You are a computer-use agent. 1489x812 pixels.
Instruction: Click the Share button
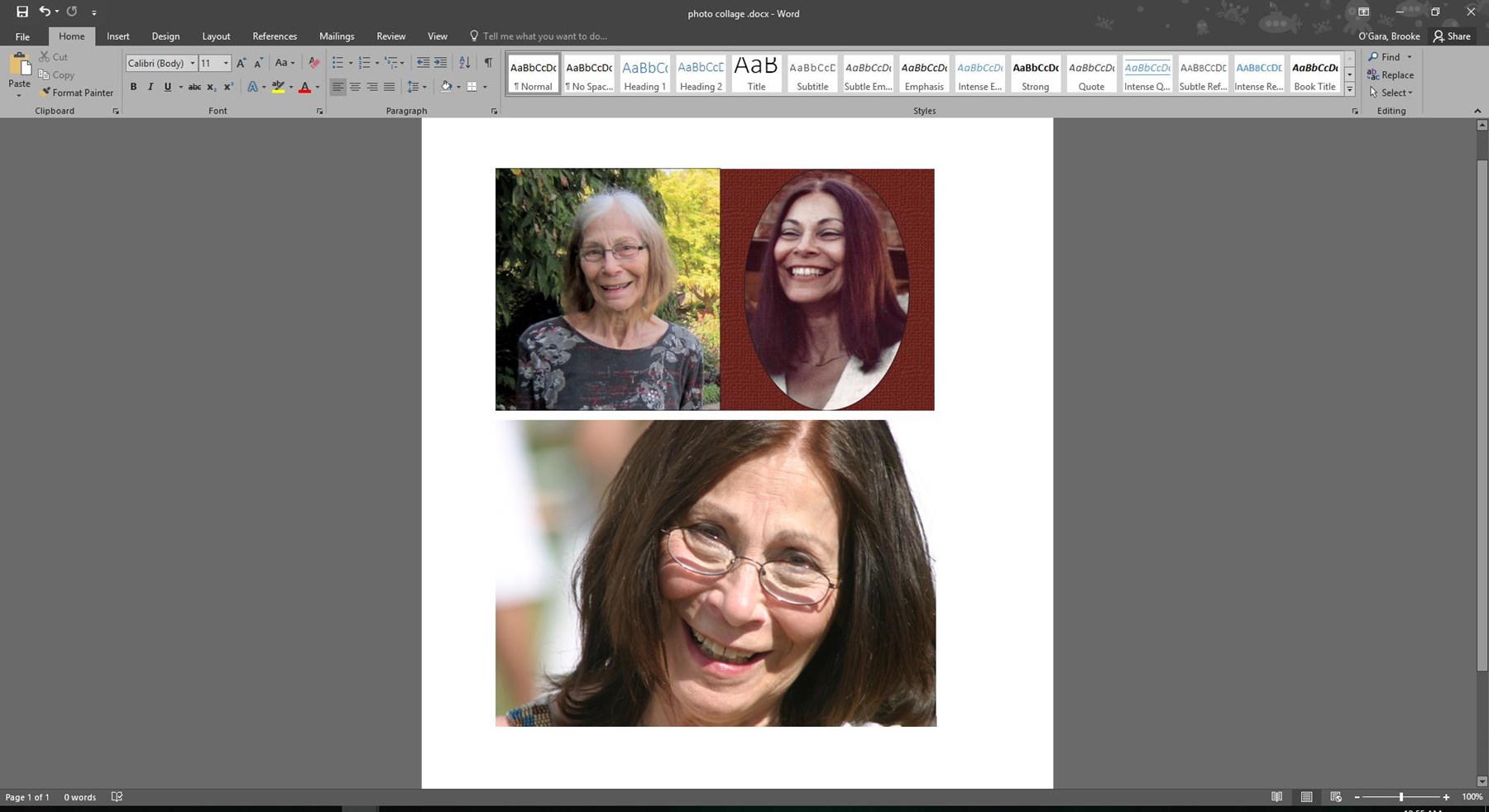click(1452, 36)
